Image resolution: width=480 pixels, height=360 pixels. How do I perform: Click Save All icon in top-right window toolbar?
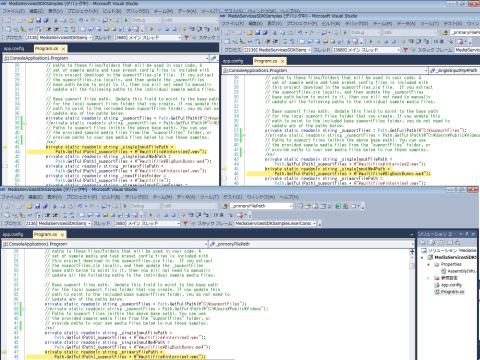(265, 33)
